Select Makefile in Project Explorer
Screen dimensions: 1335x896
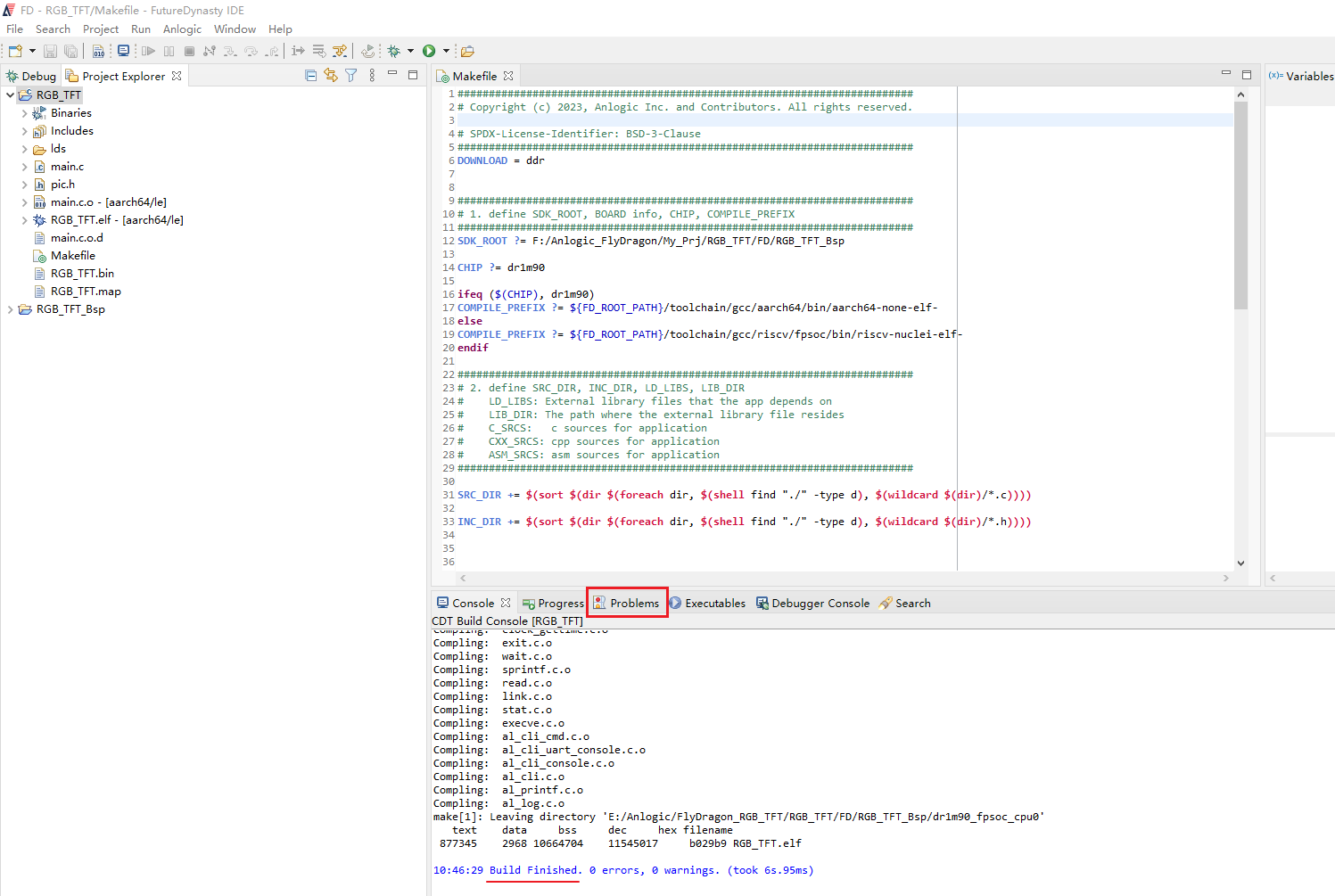coord(72,256)
